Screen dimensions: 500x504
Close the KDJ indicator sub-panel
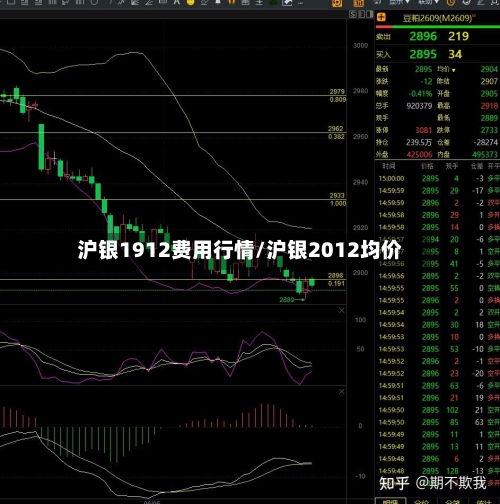tap(342, 311)
